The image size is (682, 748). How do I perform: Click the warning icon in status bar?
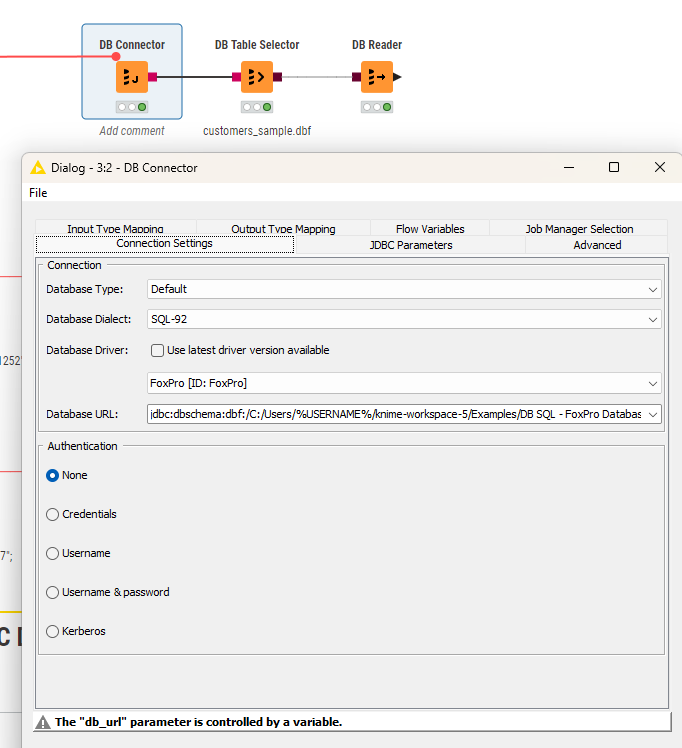(43, 722)
